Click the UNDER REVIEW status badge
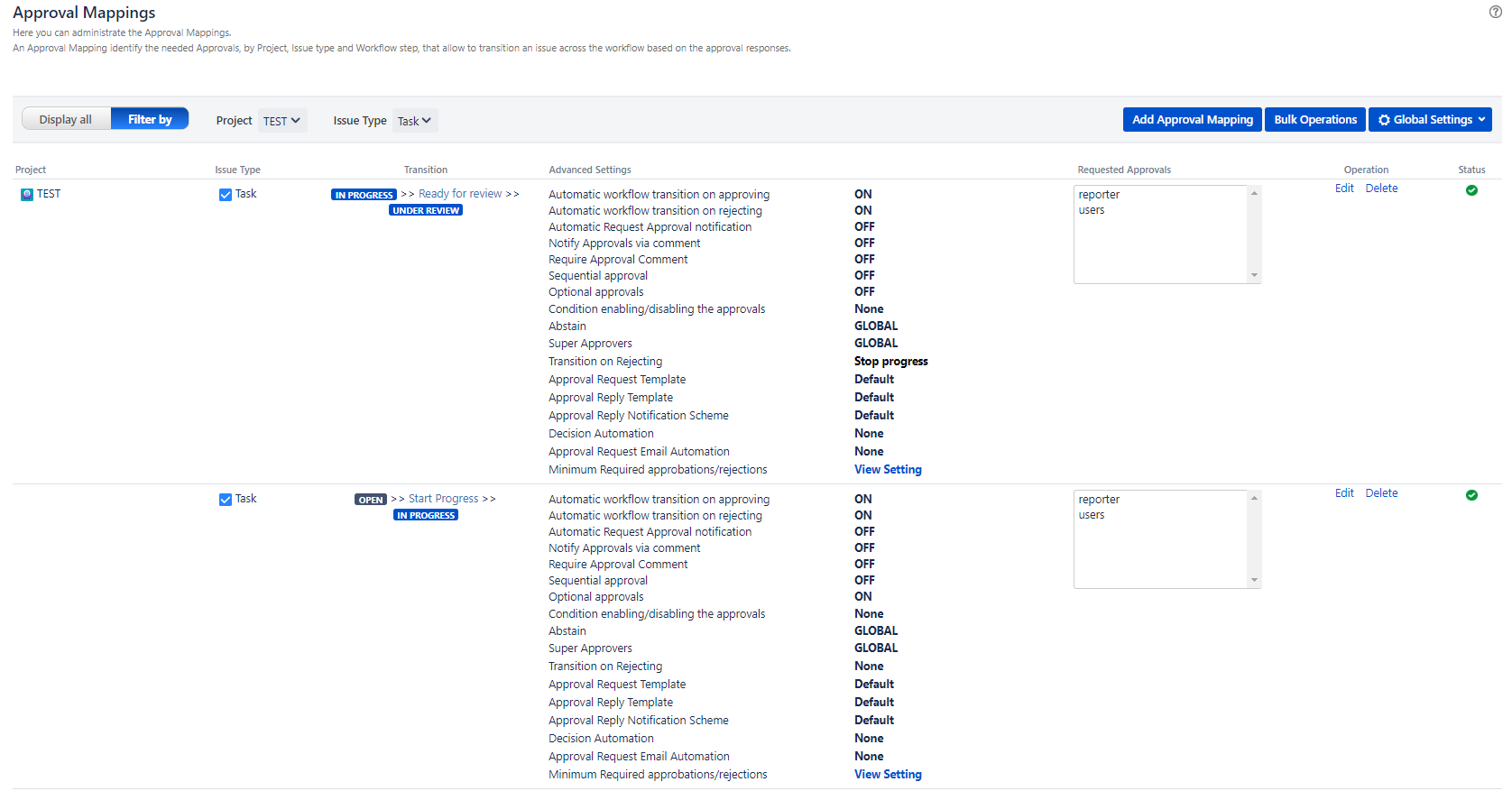Image resolution: width=1512 pixels, height=791 pixels. (x=426, y=210)
